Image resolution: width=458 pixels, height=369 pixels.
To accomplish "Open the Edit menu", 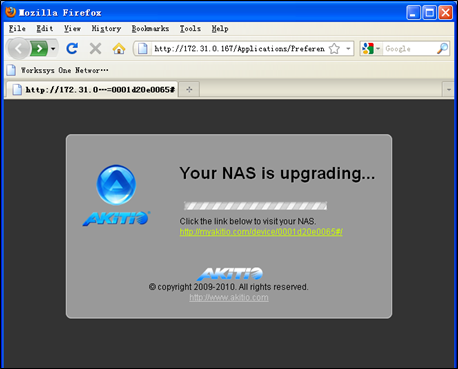I will click(x=45, y=29).
